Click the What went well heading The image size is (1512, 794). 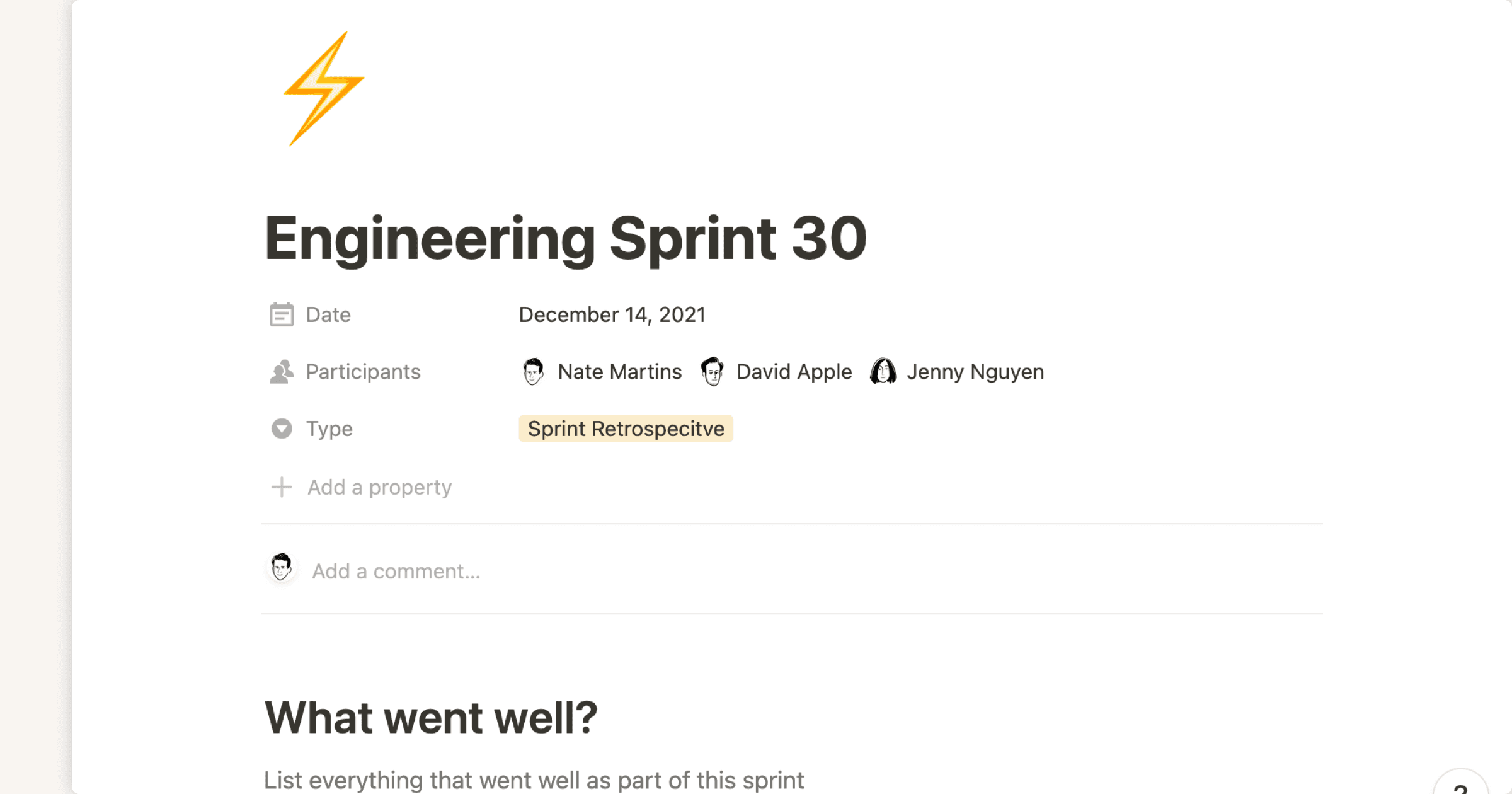tap(432, 715)
